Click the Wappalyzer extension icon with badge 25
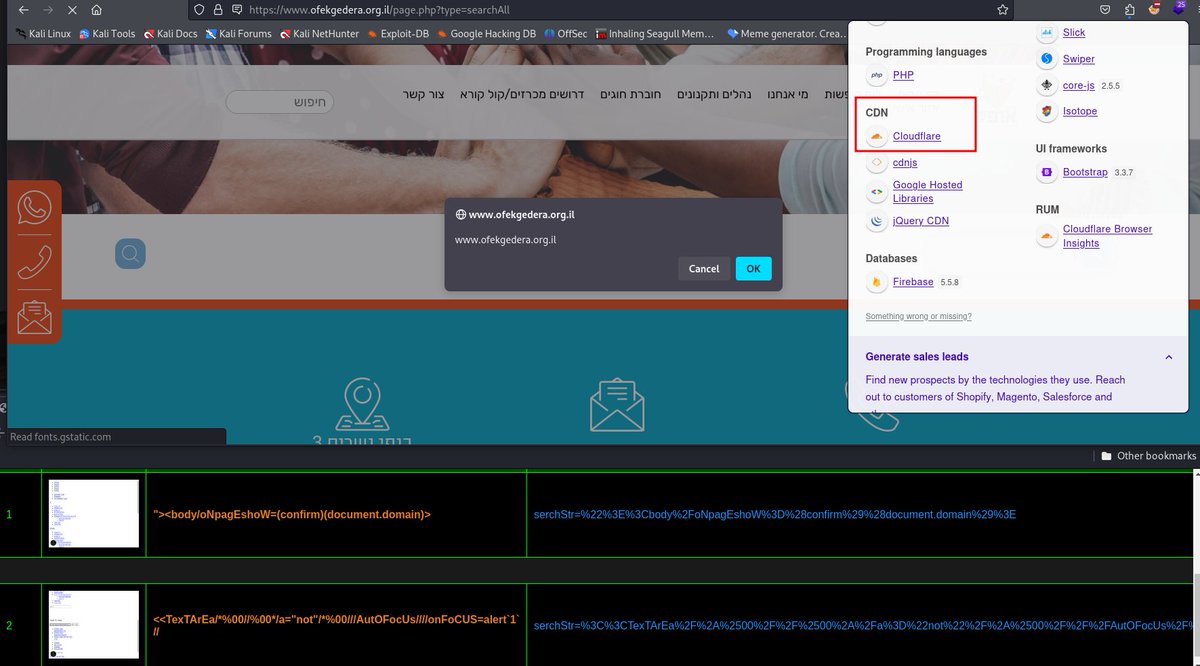The height and width of the screenshot is (666, 1200). 1181,9
